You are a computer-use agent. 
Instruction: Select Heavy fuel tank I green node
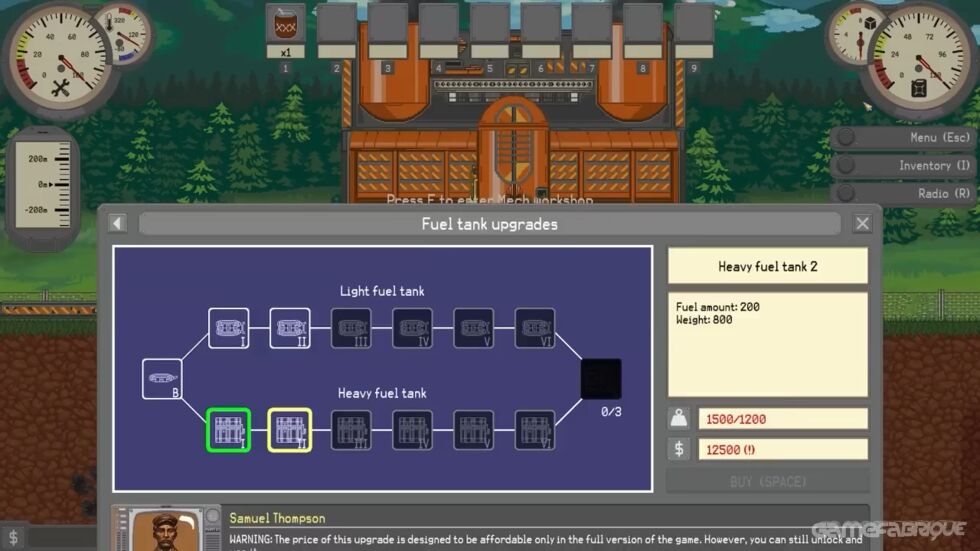click(229, 430)
